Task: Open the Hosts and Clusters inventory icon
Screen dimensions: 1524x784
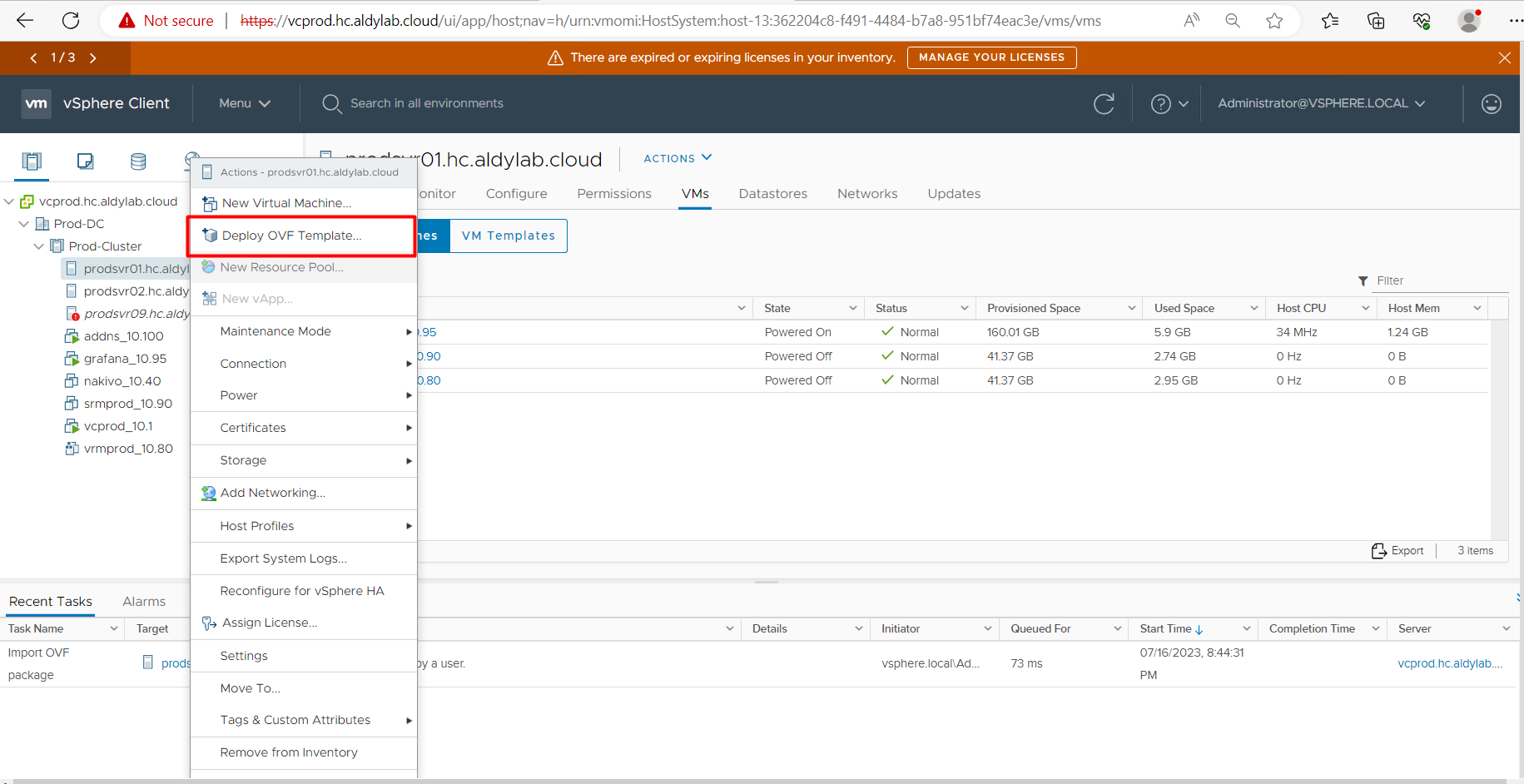Action: (x=32, y=161)
